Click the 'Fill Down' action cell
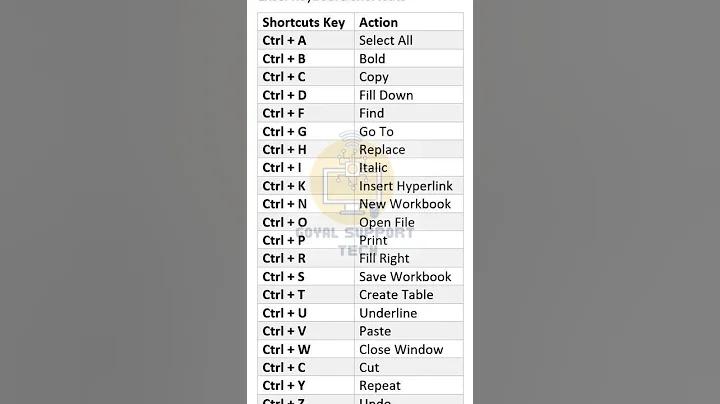Image resolution: width=720 pixels, height=404 pixels. coord(409,95)
